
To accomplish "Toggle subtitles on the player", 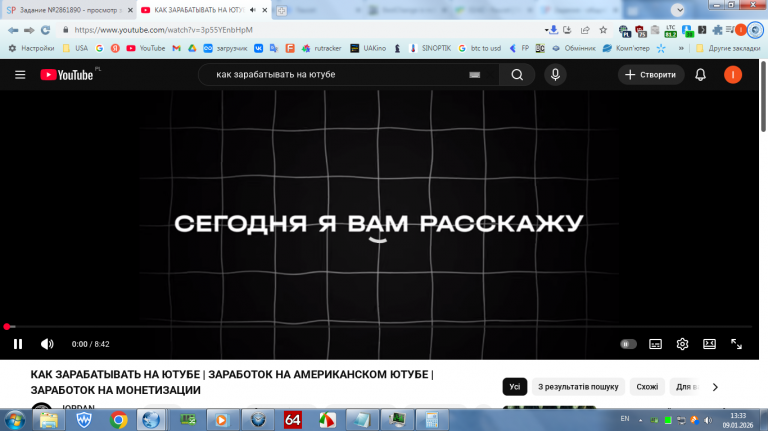I will 655,344.
